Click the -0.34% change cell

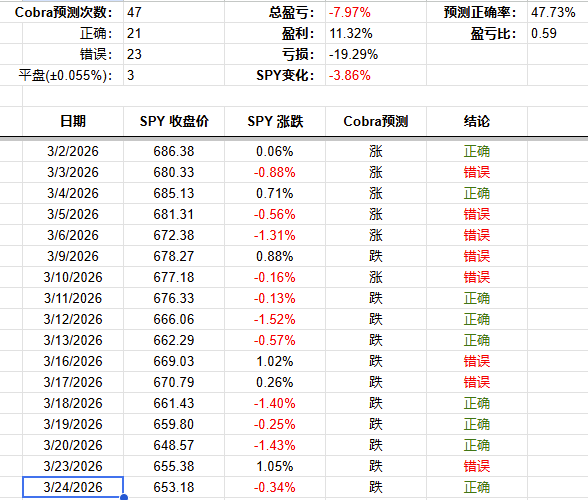tap(275, 487)
